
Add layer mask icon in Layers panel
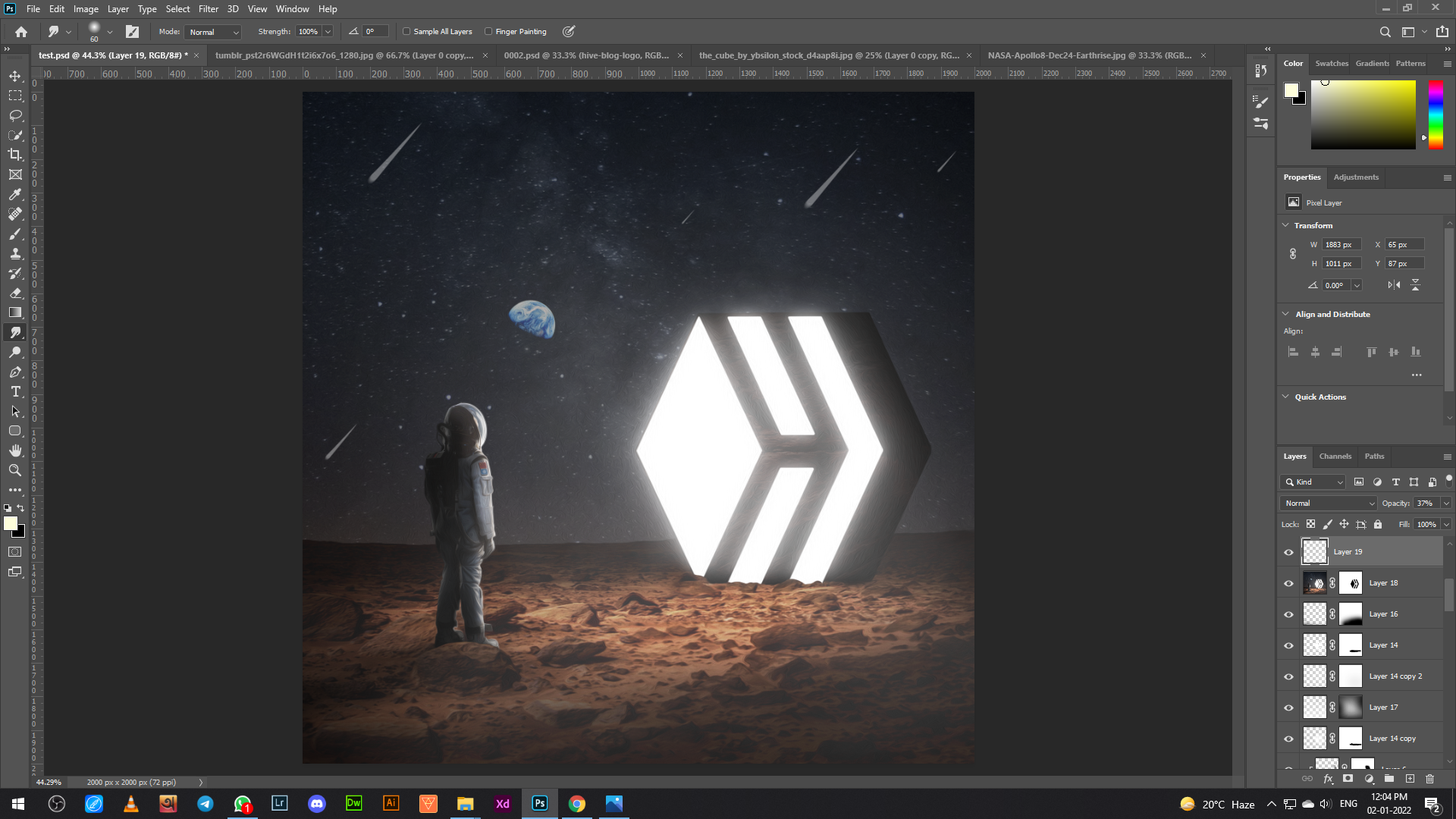click(1348, 779)
